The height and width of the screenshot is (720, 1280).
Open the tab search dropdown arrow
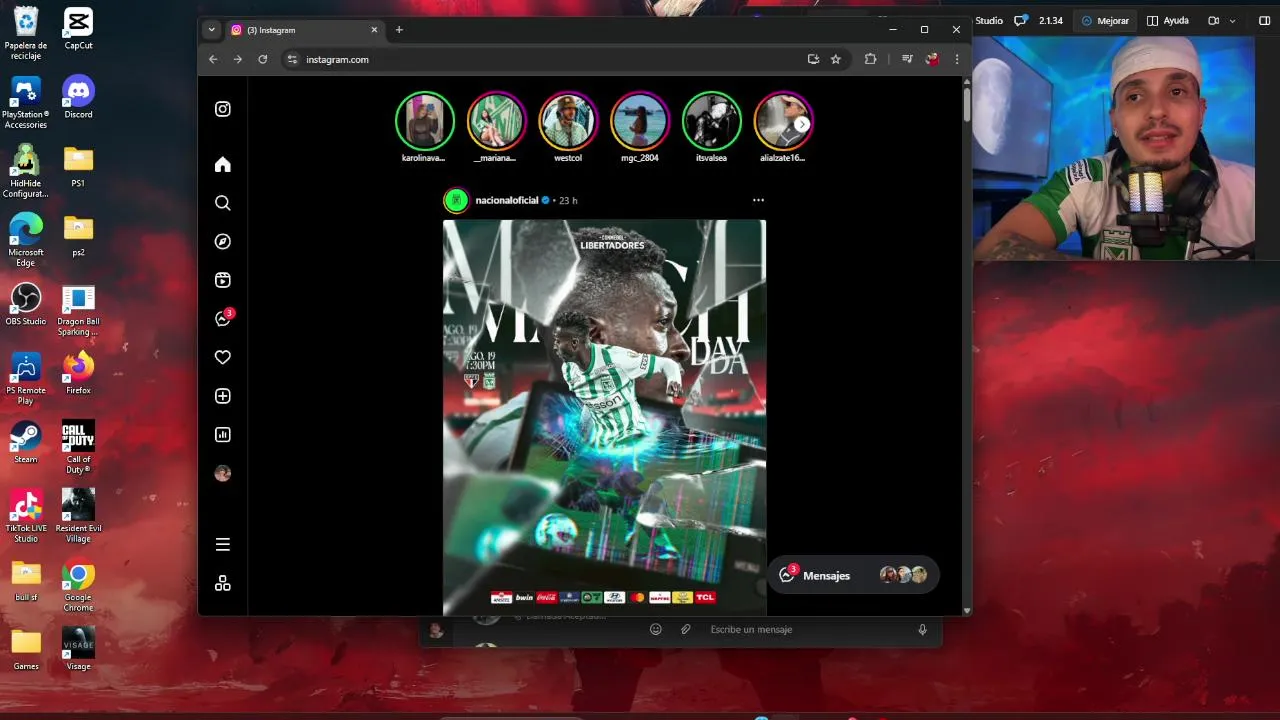tap(211, 30)
